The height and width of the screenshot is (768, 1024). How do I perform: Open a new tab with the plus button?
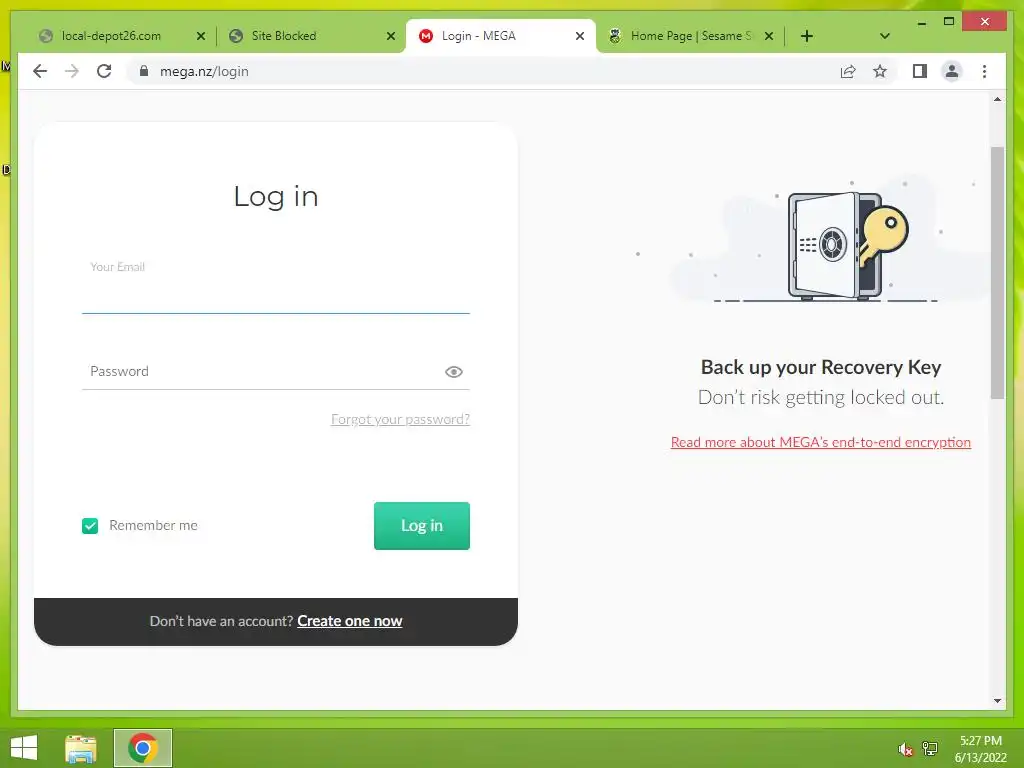[x=807, y=36]
